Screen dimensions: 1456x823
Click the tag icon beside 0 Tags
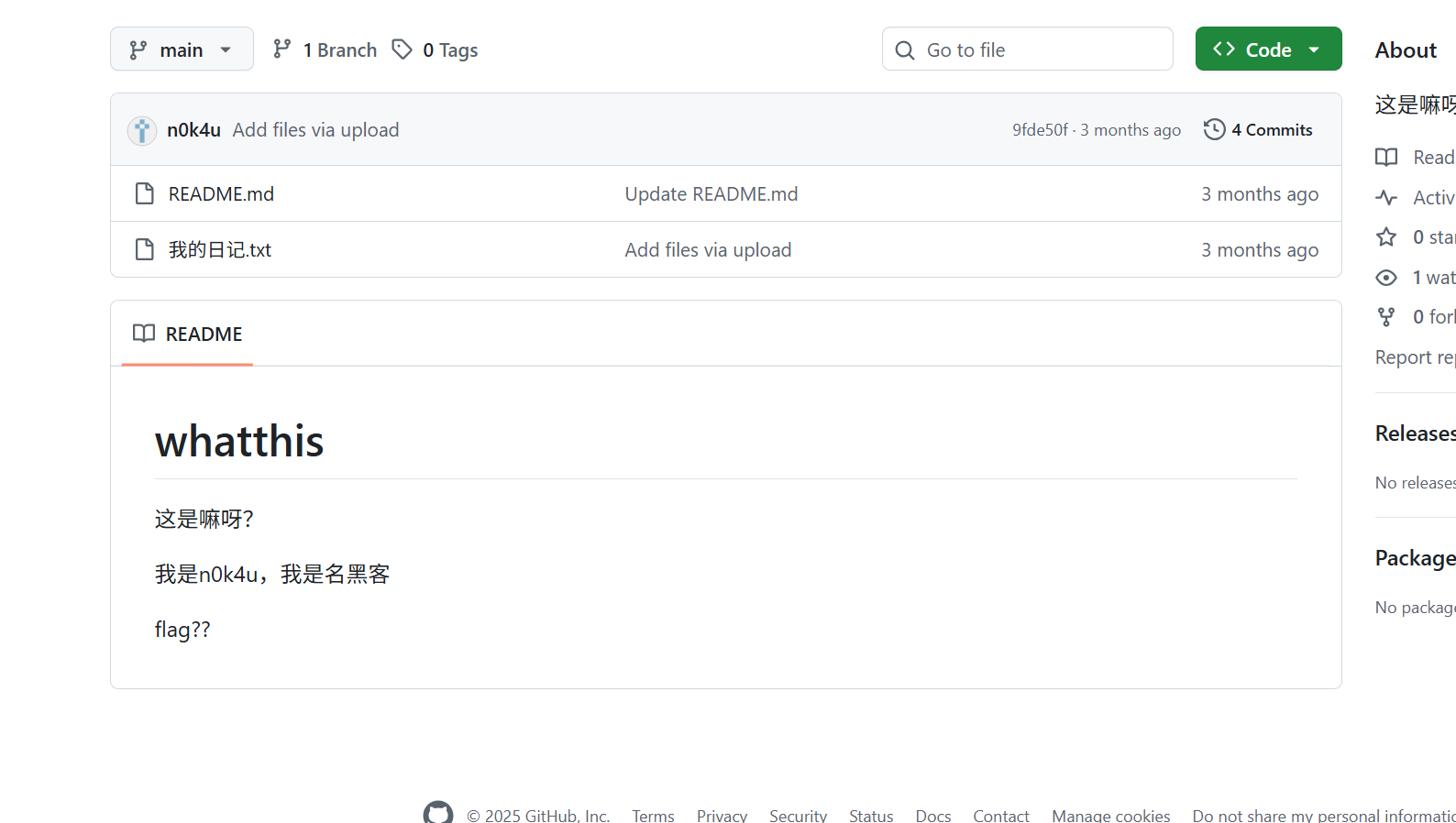402,49
